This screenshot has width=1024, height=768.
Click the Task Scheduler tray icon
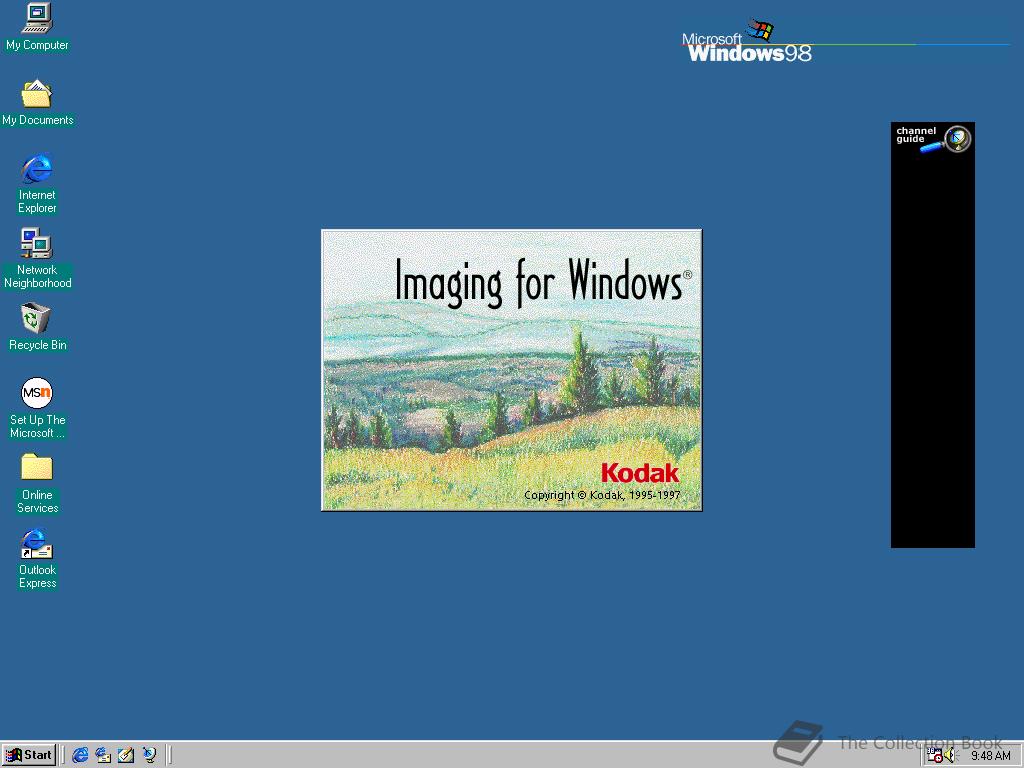tap(935, 756)
